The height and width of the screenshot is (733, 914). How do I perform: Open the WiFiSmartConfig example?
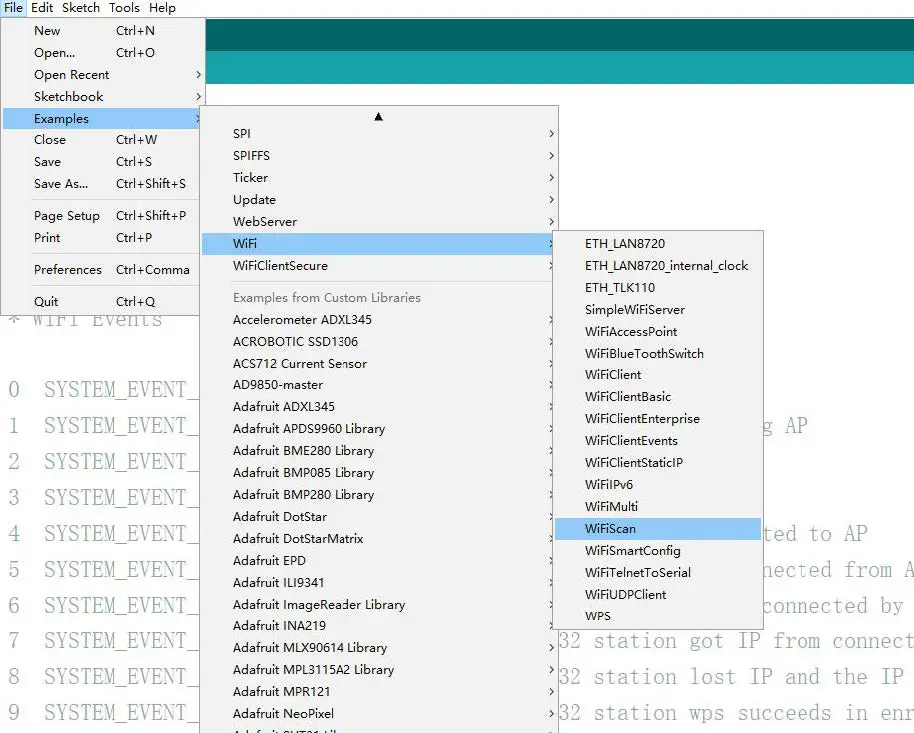click(x=632, y=550)
